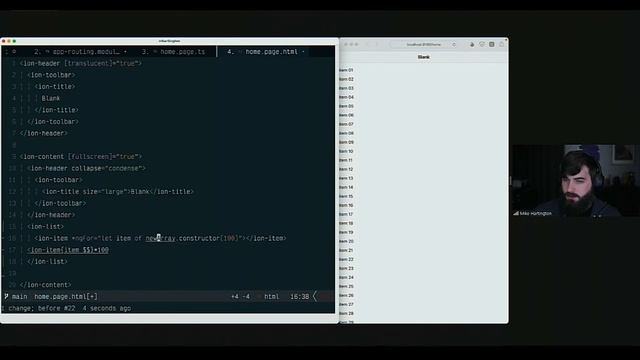The image size is (640, 360).
Task: Click the '16:38' cursor position indicator
Action: pyautogui.click(x=300, y=297)
